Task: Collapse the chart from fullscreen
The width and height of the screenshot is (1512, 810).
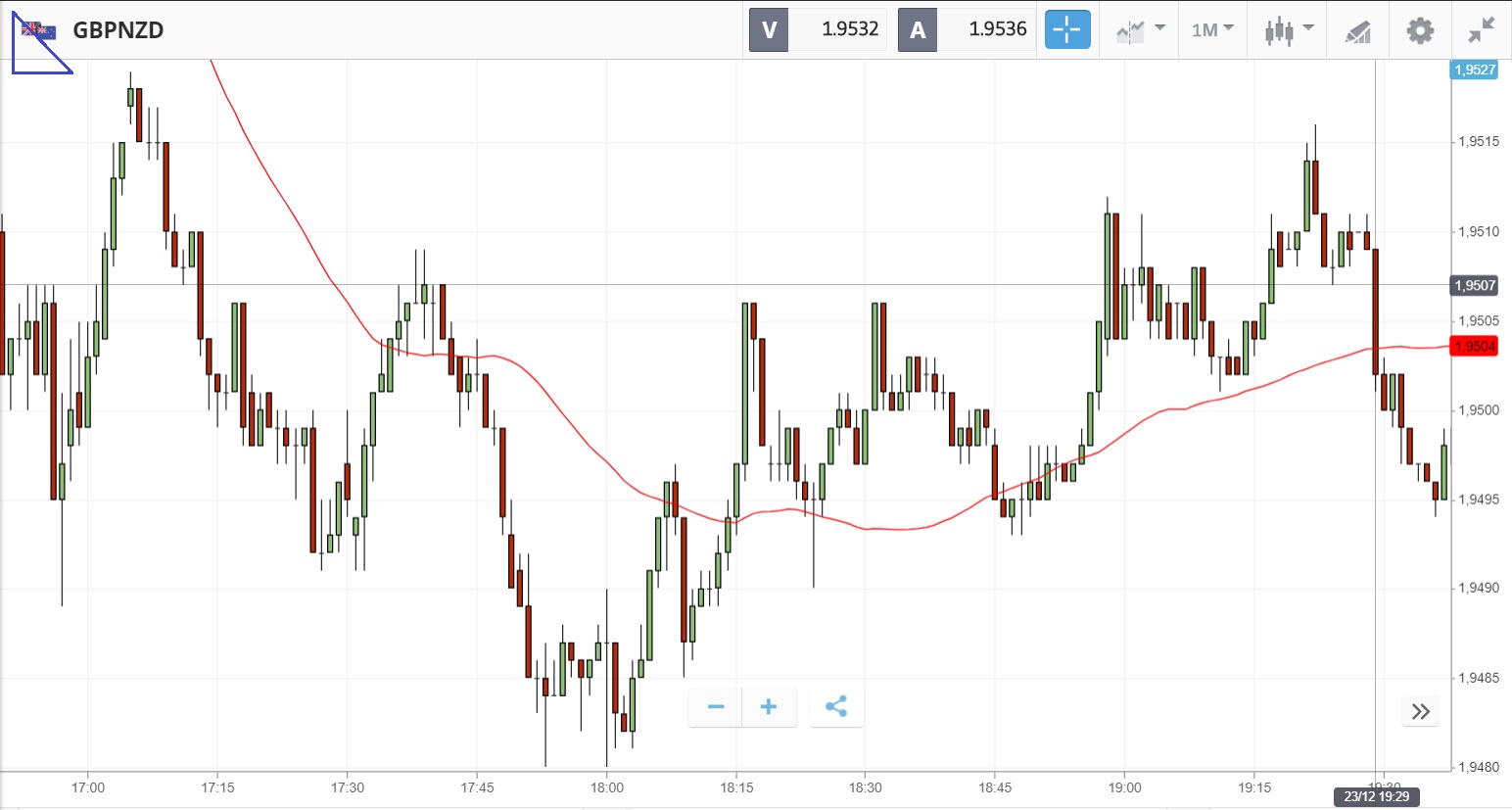Action: (x=1481, y=30)
